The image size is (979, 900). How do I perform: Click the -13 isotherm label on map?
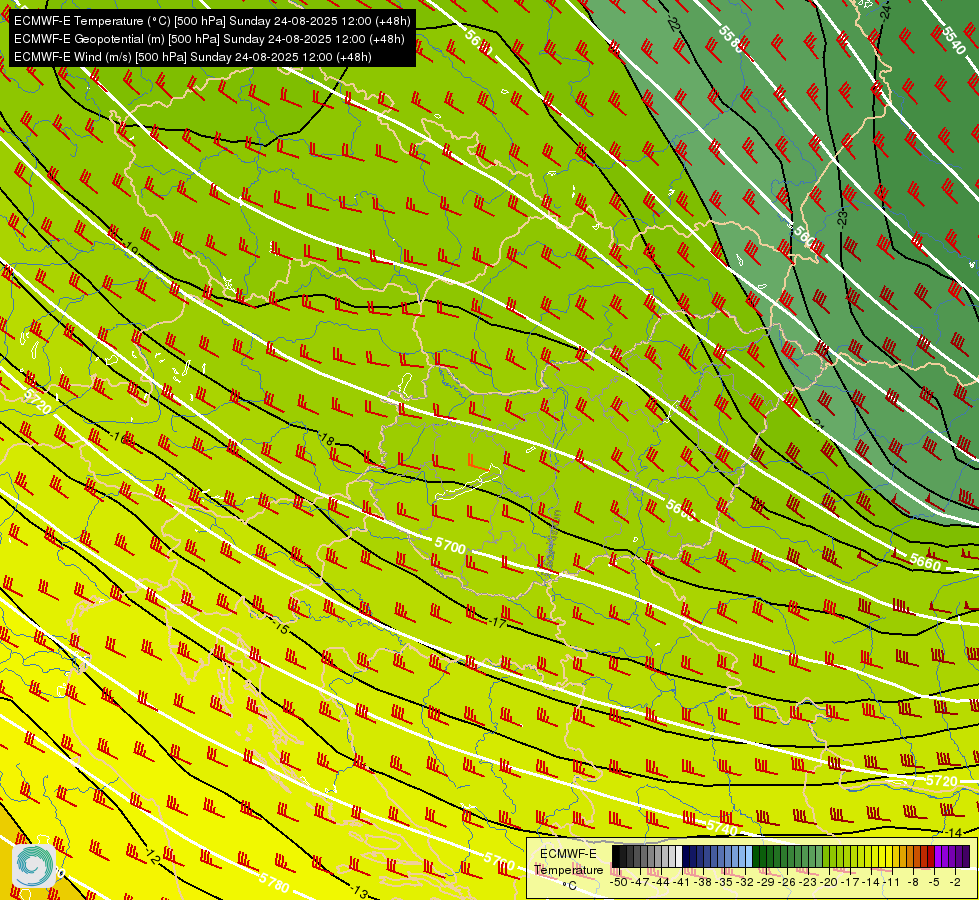[359, 890]
